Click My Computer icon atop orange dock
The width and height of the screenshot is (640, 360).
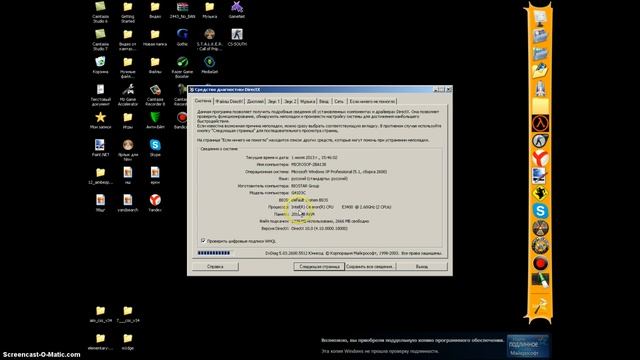(x=540, y=18)
